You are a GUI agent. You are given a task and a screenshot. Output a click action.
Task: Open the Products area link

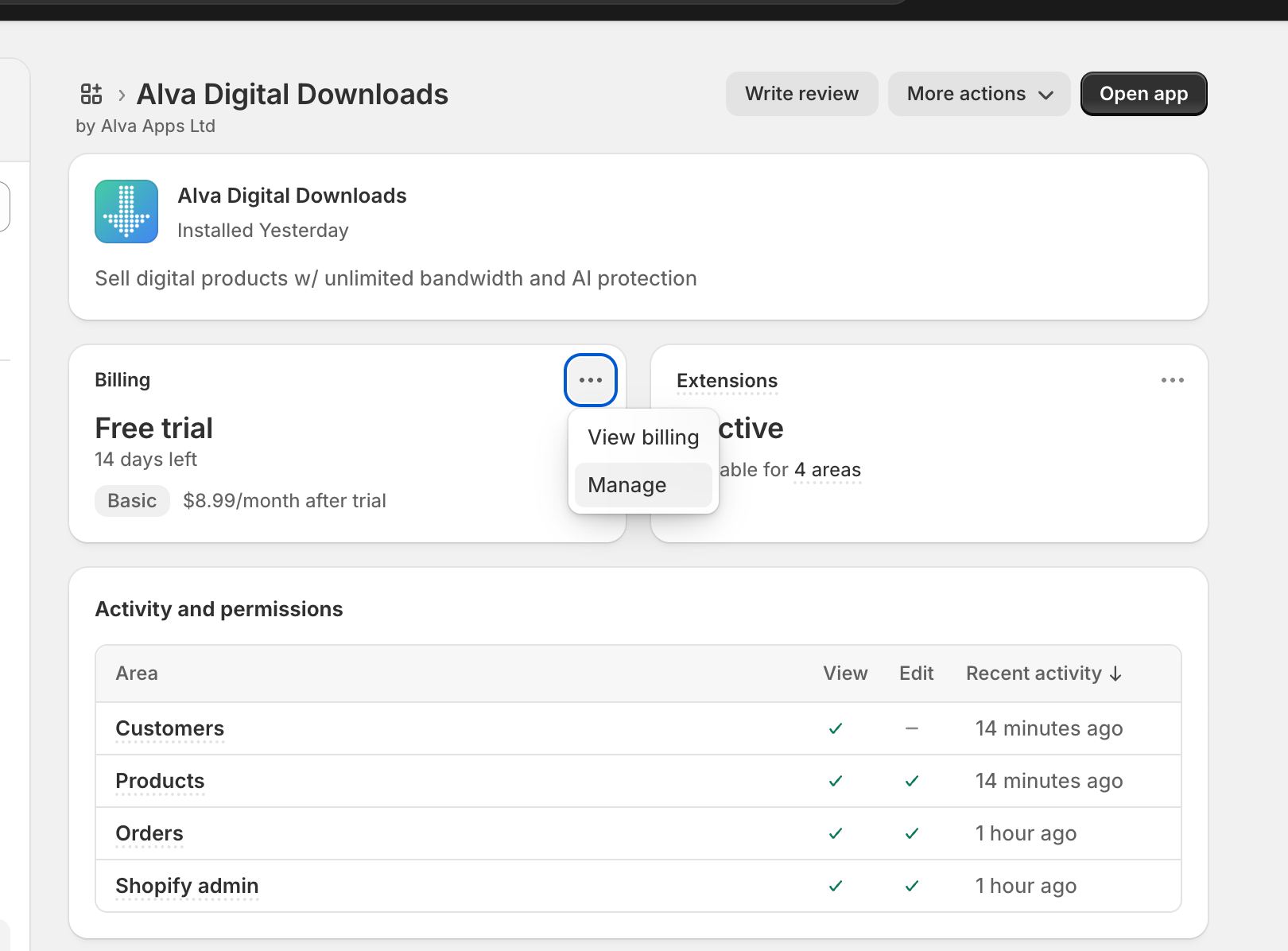click(160, 781)
